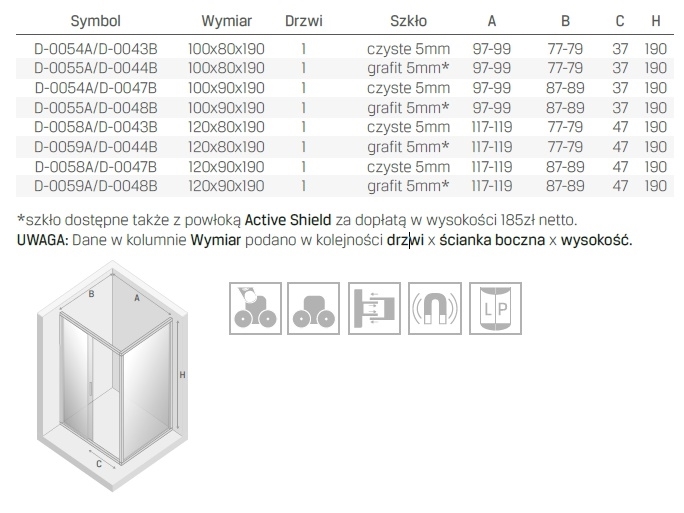Click H value 190 in D-0058A/D-0047B row

point(656,167)
